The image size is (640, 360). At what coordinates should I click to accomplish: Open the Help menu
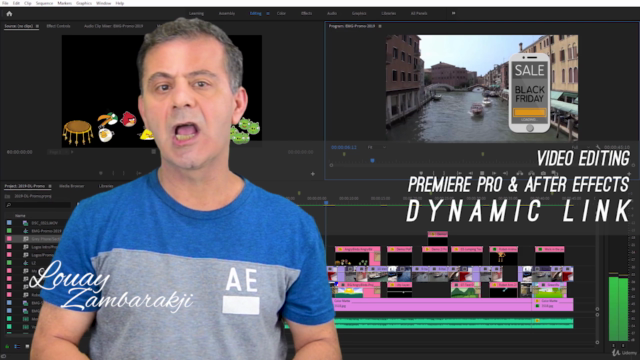pos(120,3)
